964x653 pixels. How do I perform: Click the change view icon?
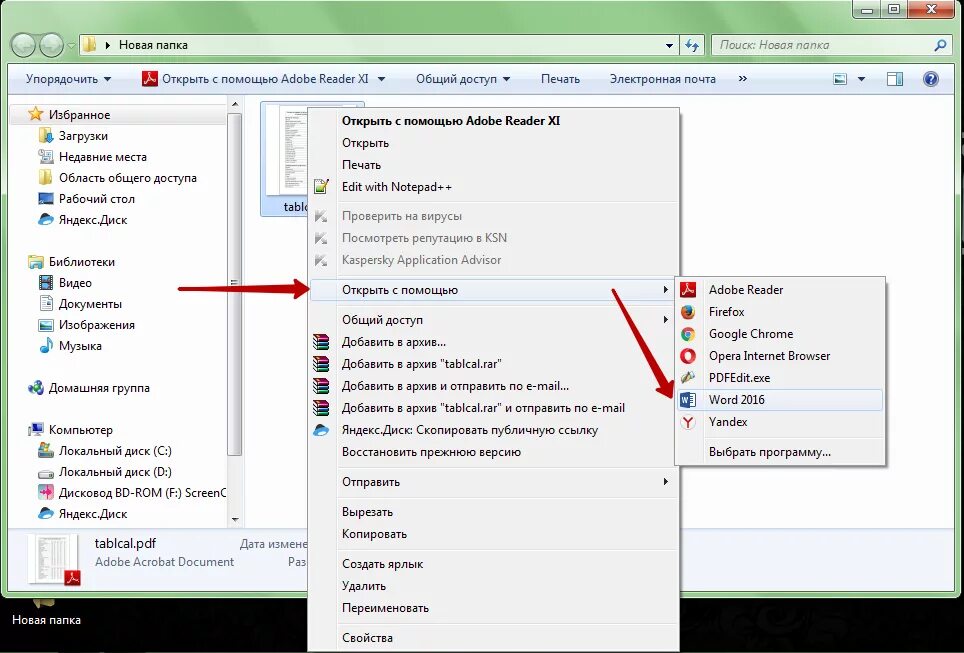coord(840,79)
